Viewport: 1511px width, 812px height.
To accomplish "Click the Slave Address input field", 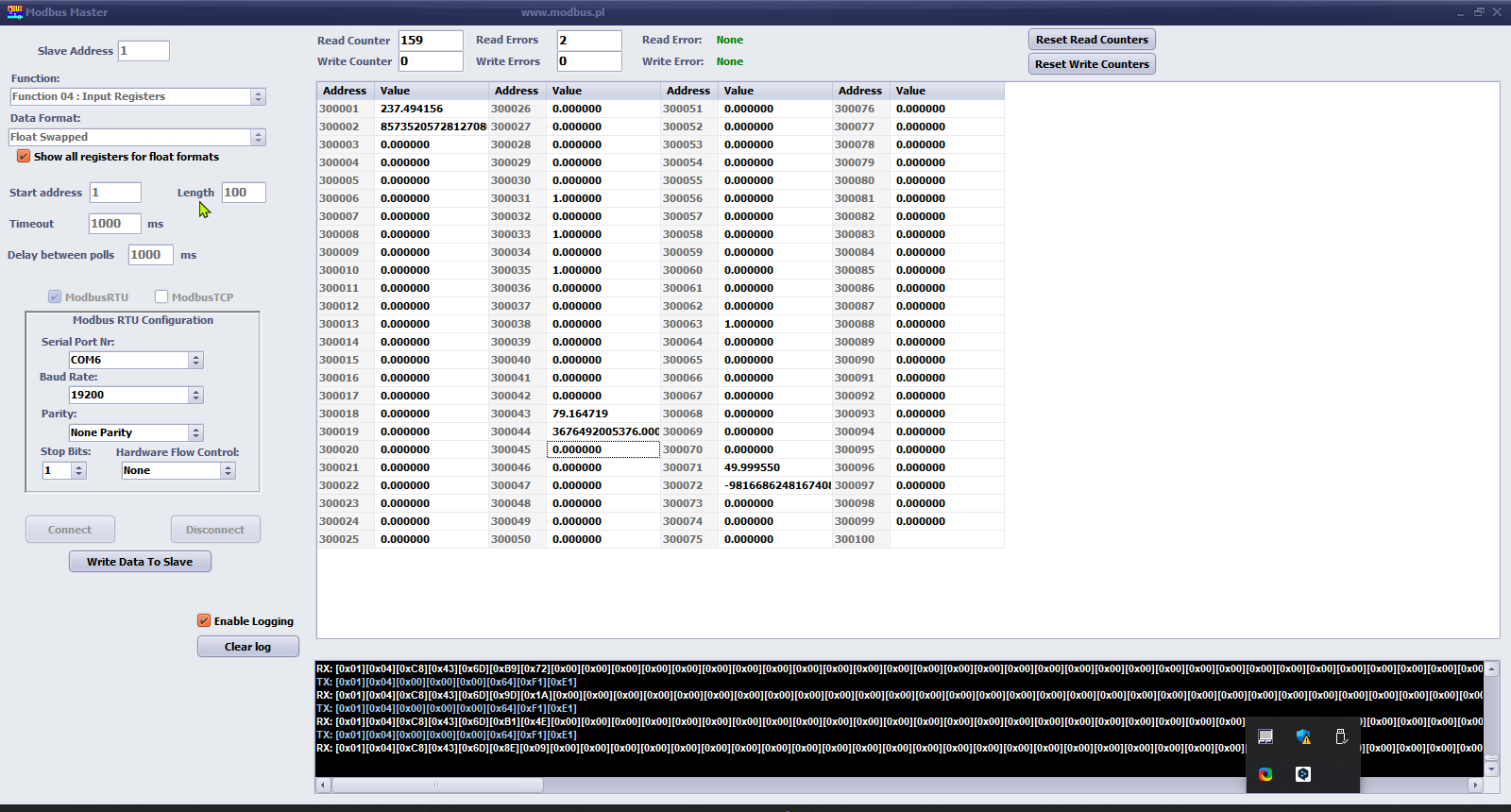I will pos(144,51).
